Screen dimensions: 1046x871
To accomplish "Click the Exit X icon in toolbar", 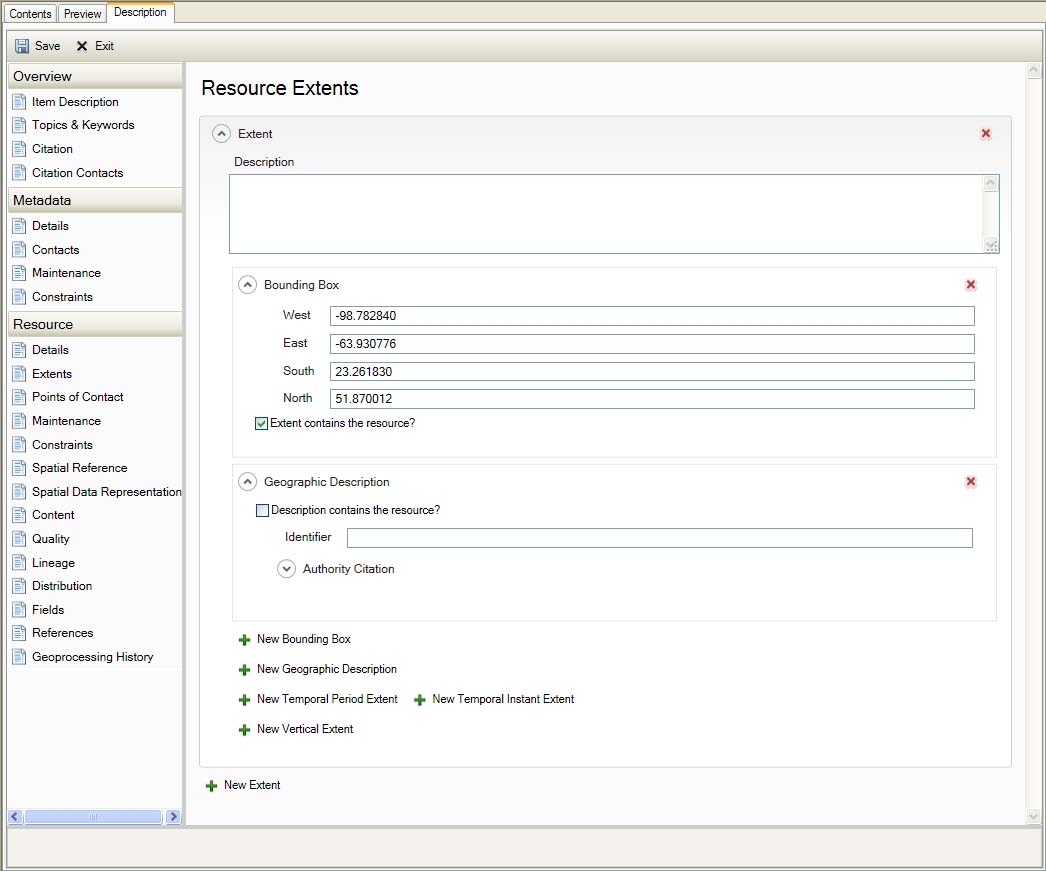I will point(82,46).
